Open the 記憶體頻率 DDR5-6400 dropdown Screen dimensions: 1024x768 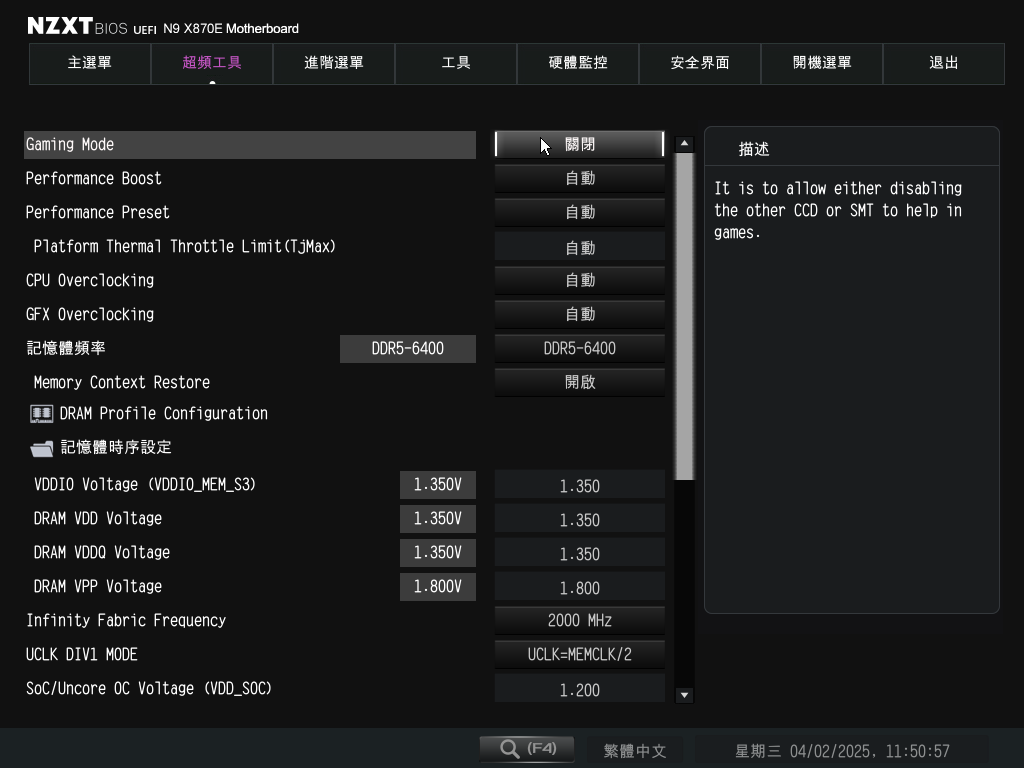coord(580,348)
